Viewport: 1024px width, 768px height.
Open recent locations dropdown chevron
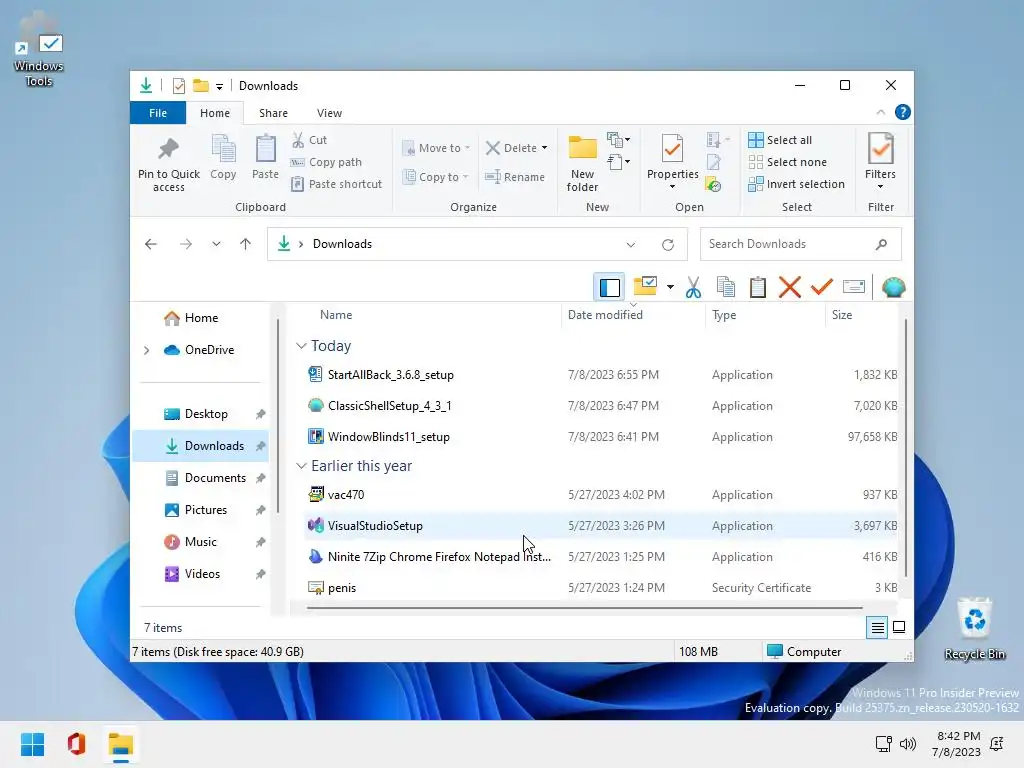(216, 244)
